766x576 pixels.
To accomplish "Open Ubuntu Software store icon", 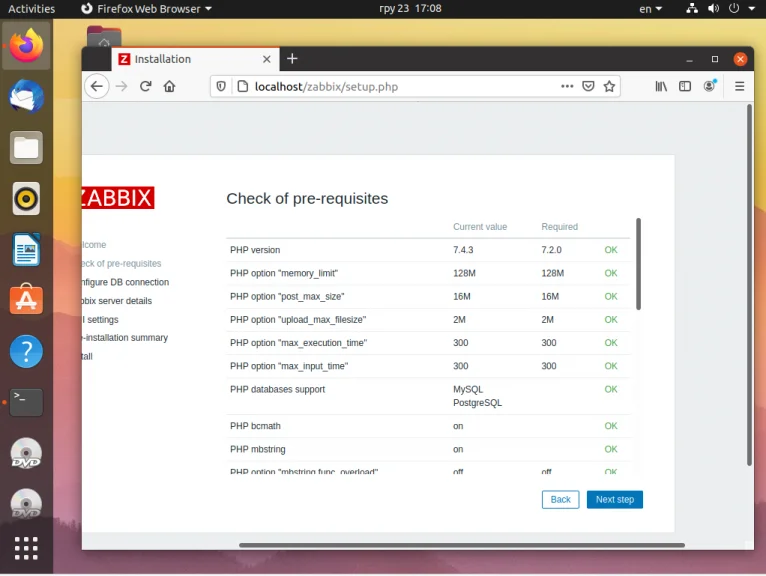I will tap(26, 299).
